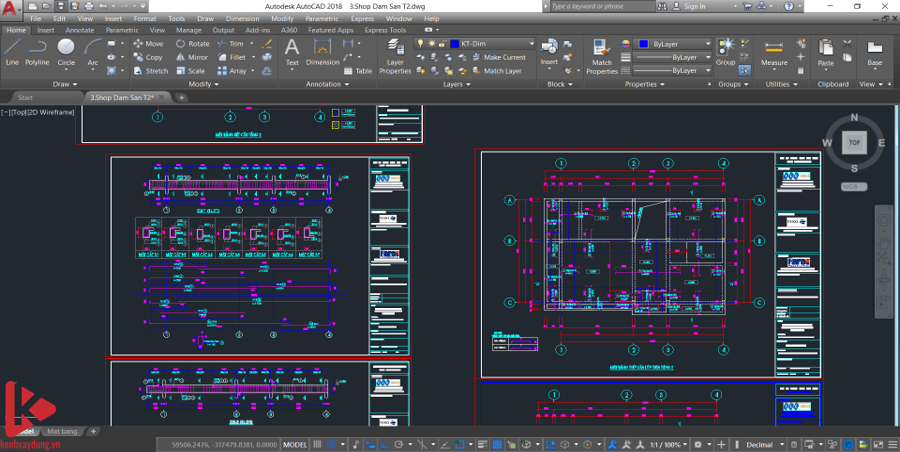The height and width of the screenshot is (452, 900).
Task: Select the Line drawing tool
Action: (12, 50)
